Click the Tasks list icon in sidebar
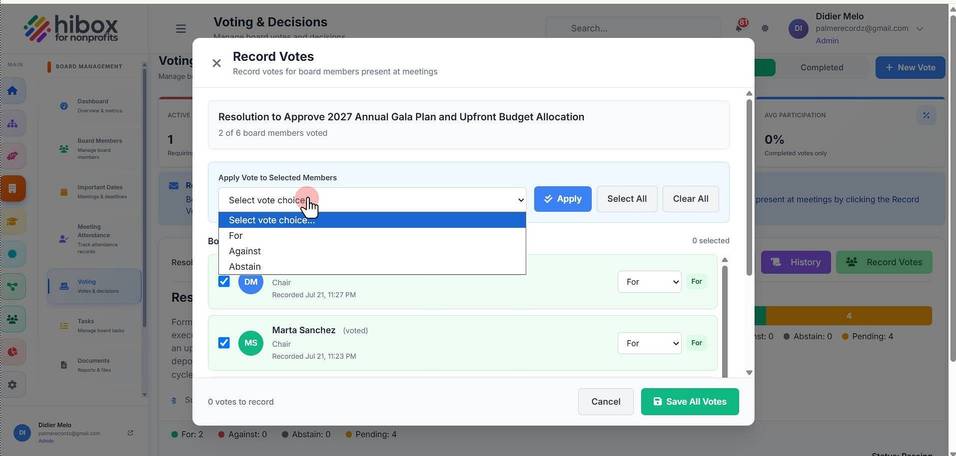This screenshot has width=956, height=456. click(64, 326)
